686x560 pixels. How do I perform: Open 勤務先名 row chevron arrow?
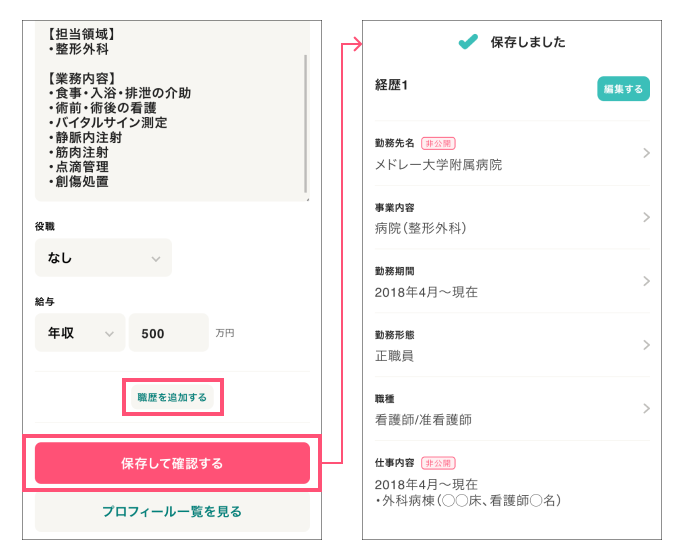[x=647, y=153]
